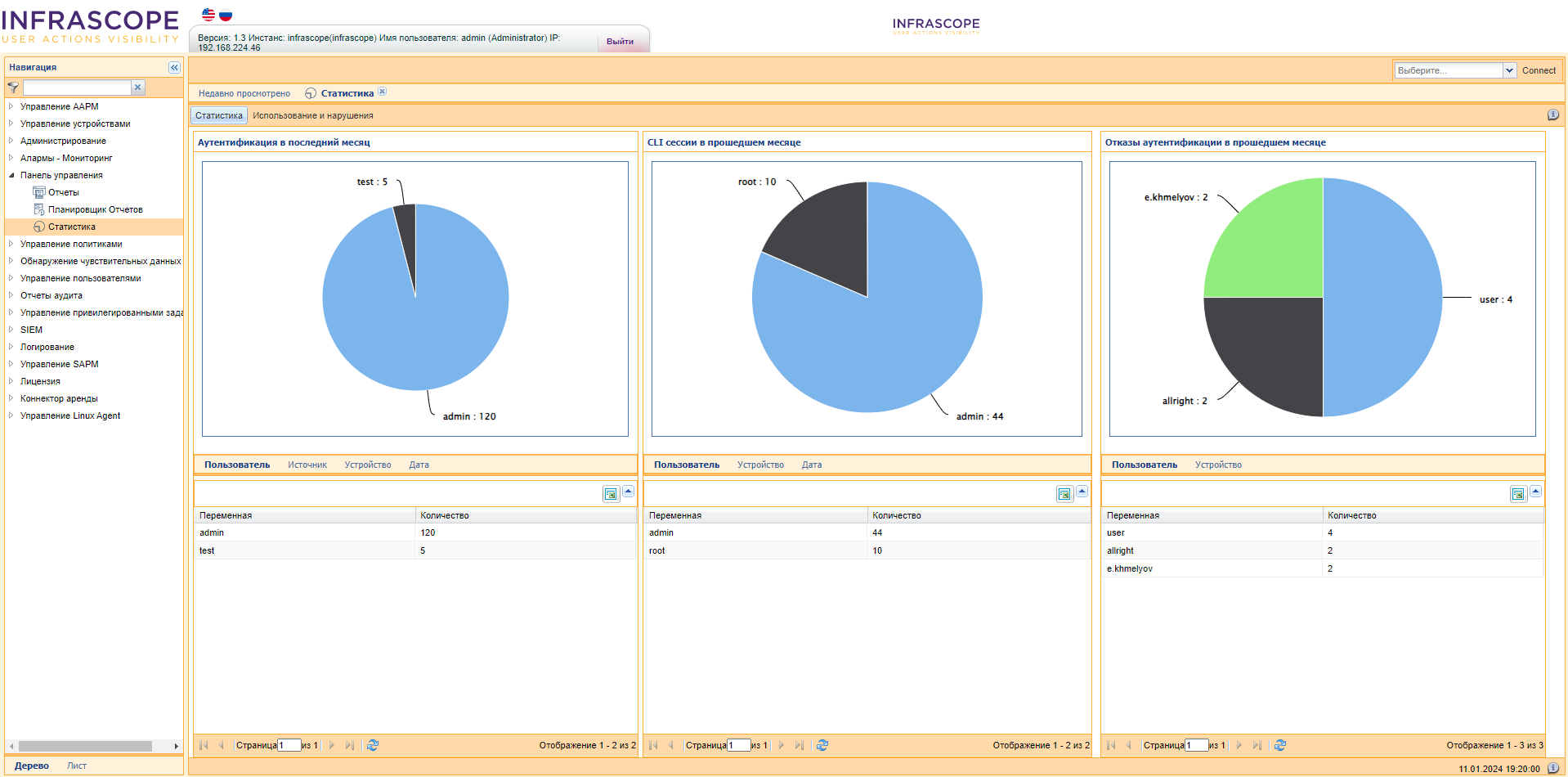Image resolution: width=1568 pixels, height=777 pixels.
Task: Select the Статистика sub-tab
Action: tap(219, 115)
